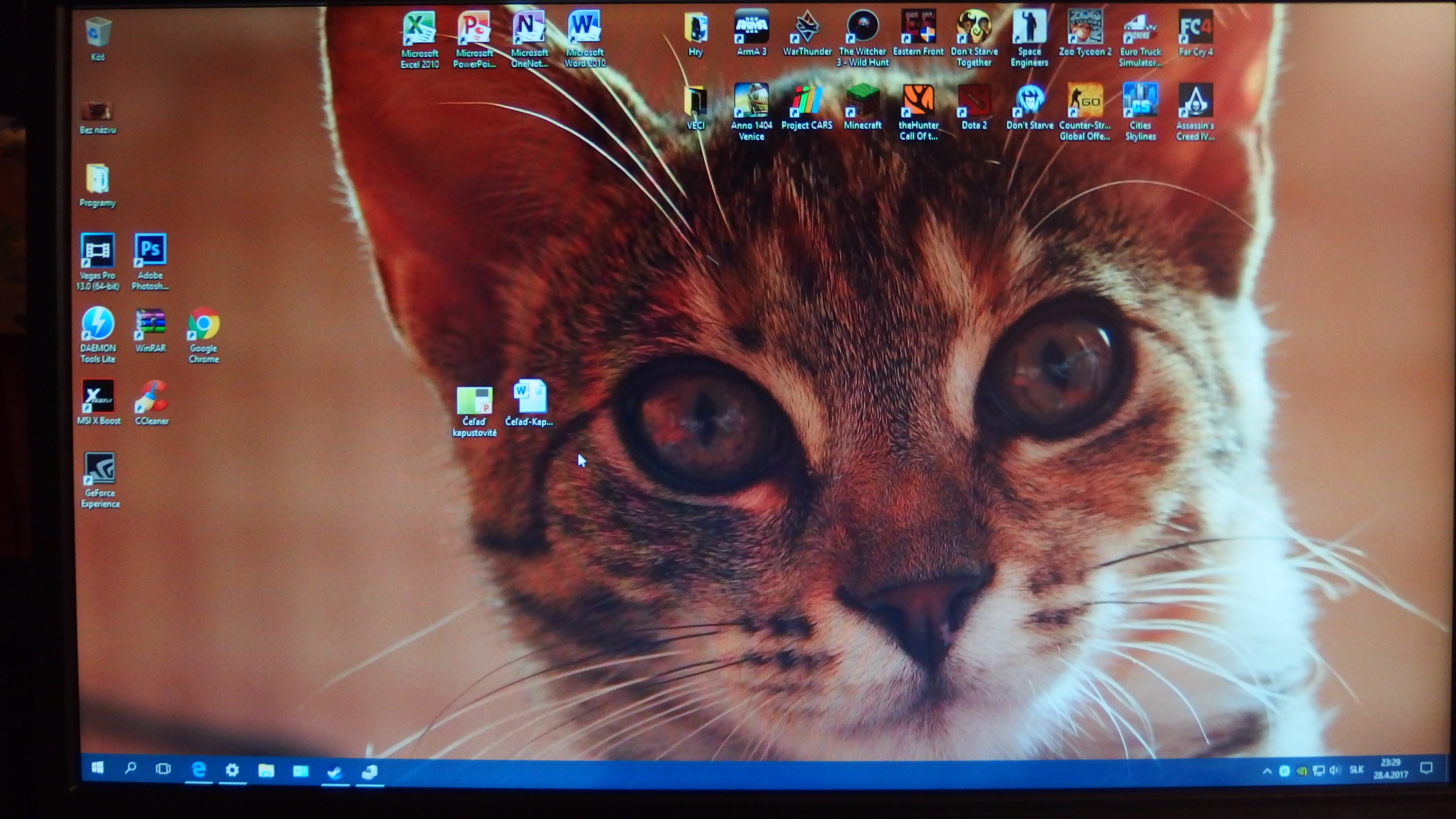Screen dimensions: 1456x819
Task: Open Action Center notifications icon
Action: [1427, 769]
